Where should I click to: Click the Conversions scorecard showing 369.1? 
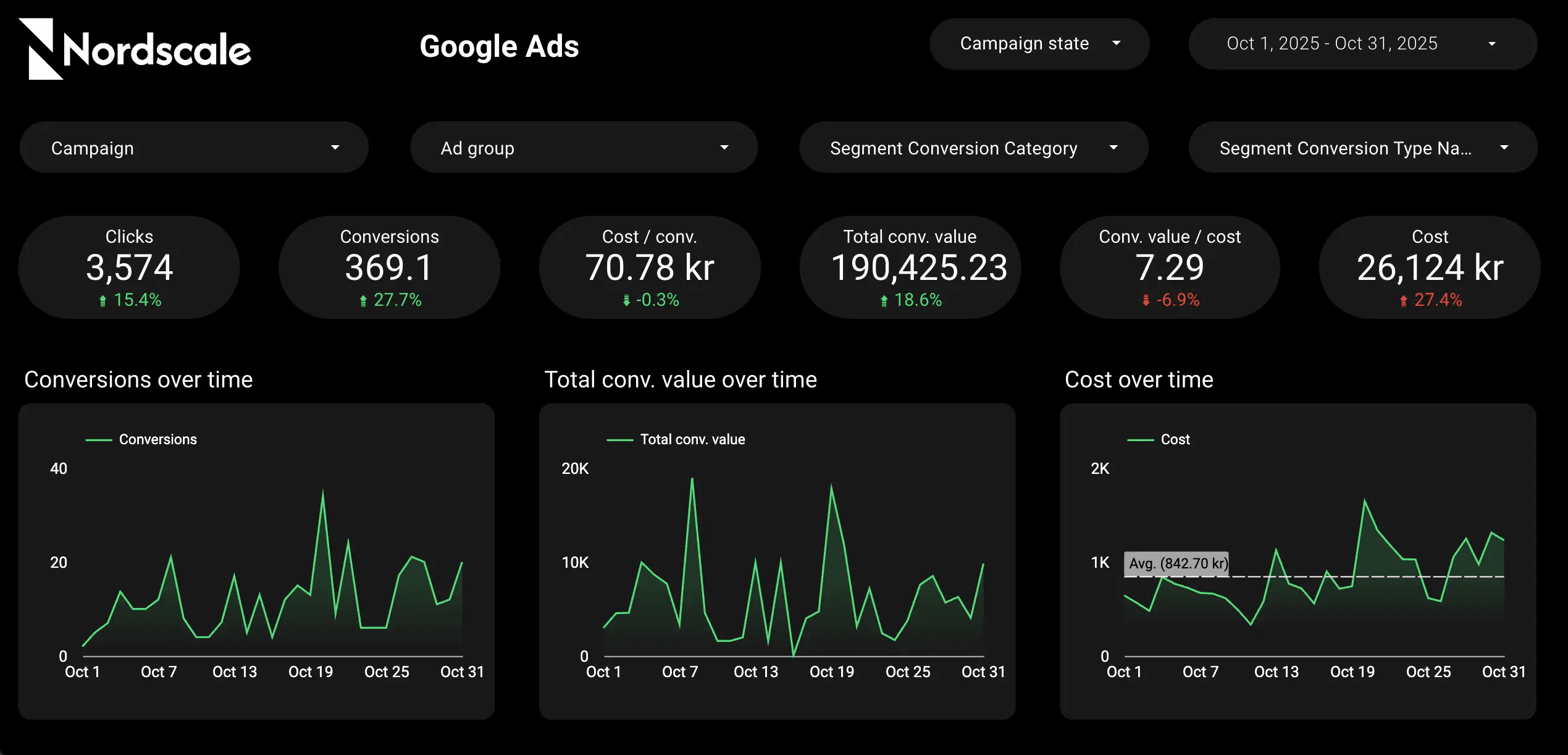click(x=389, y=268)
